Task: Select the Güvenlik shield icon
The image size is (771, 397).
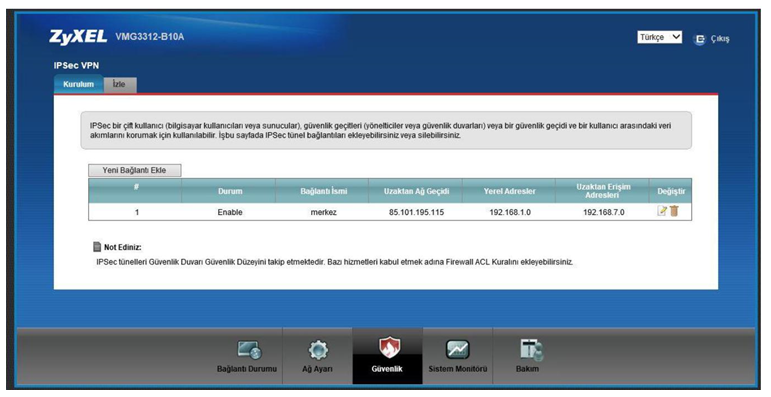Action: 388,348
